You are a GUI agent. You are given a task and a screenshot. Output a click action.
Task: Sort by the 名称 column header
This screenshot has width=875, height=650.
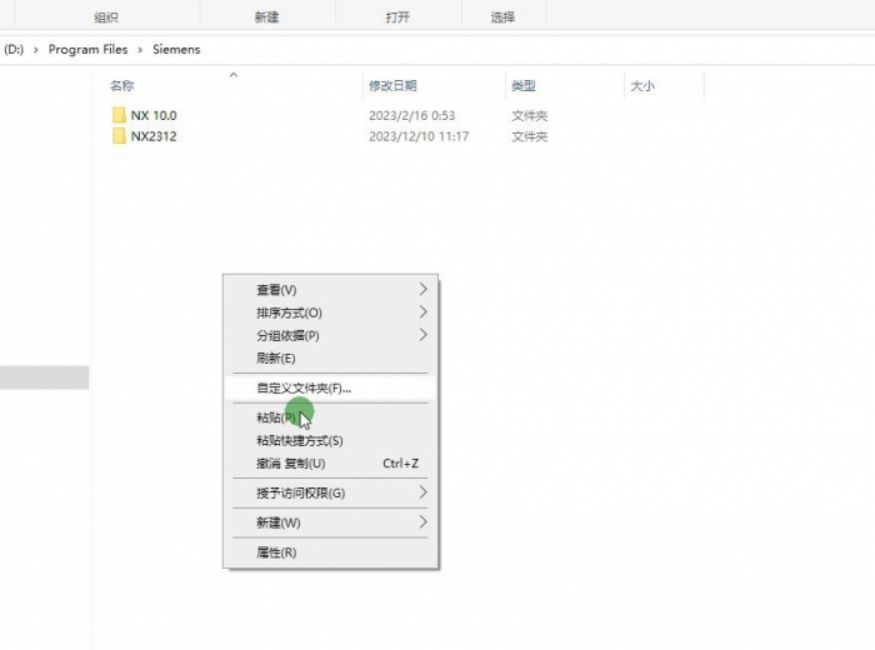122,86
